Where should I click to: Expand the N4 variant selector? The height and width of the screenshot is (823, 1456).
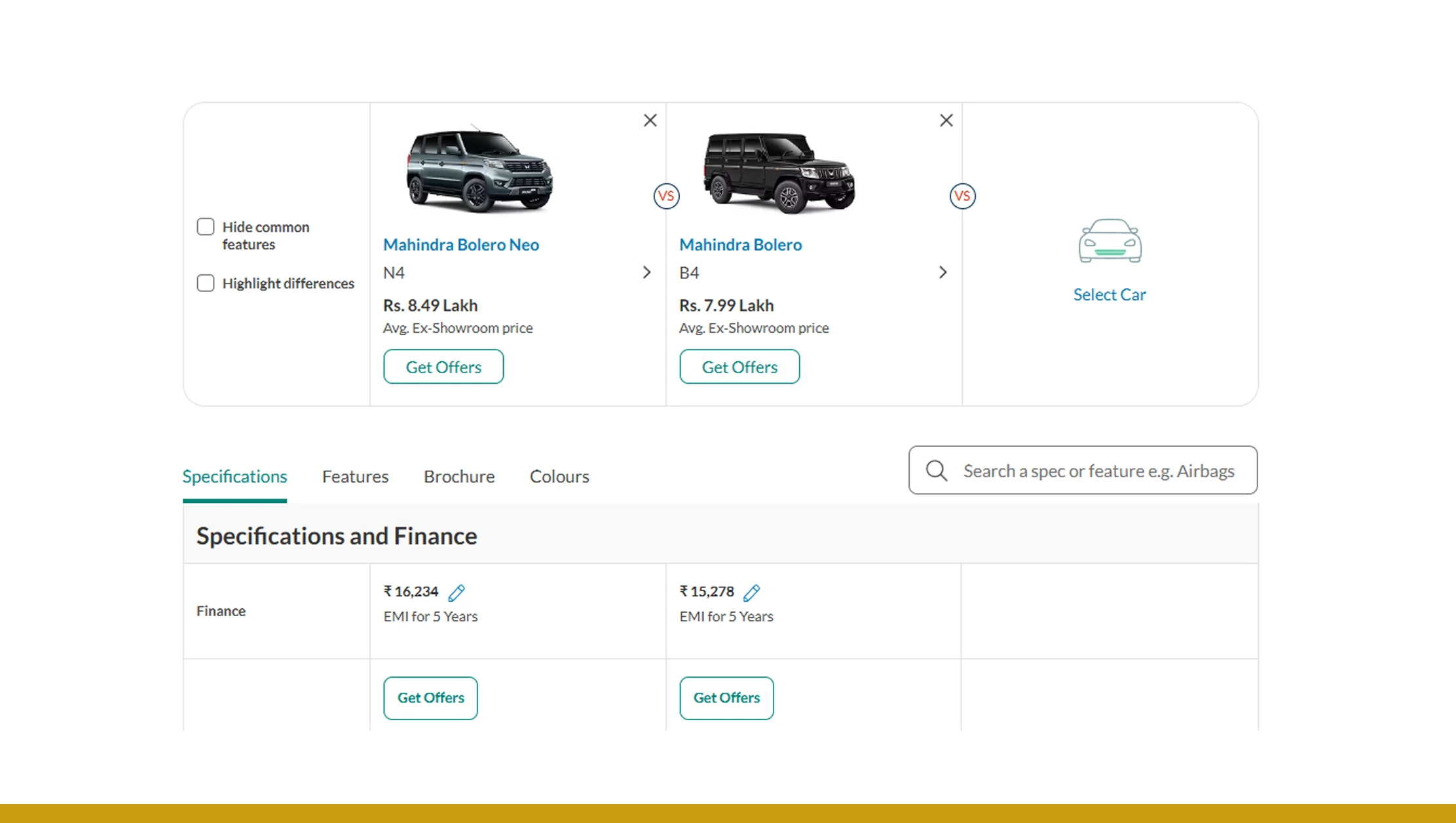[646, 272]
